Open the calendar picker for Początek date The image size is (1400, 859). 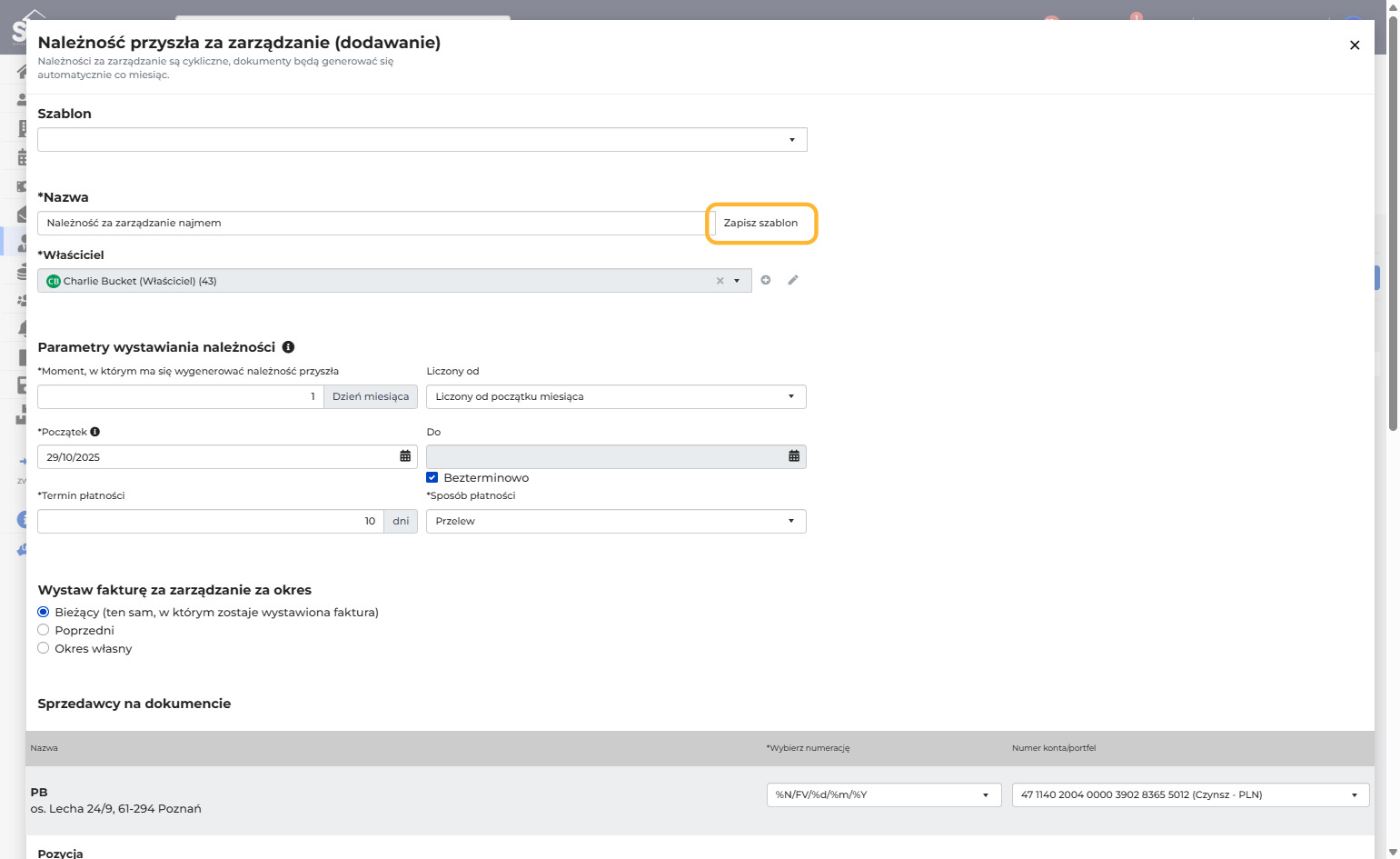pos(405,456)
